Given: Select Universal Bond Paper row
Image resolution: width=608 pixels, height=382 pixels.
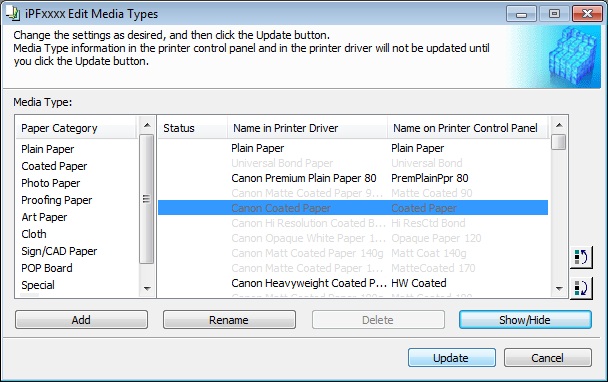Looking at the screenshot, I should [353, 163].
